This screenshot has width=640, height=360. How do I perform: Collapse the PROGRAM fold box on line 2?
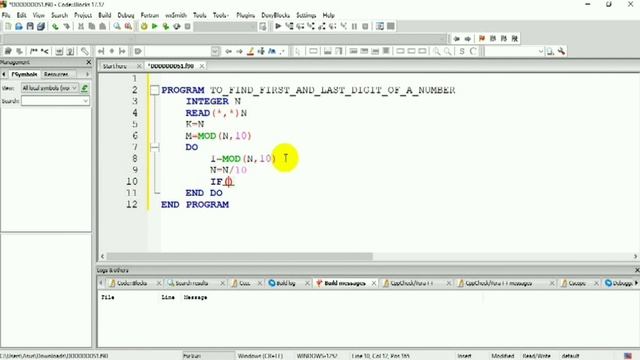pos(155,90)
